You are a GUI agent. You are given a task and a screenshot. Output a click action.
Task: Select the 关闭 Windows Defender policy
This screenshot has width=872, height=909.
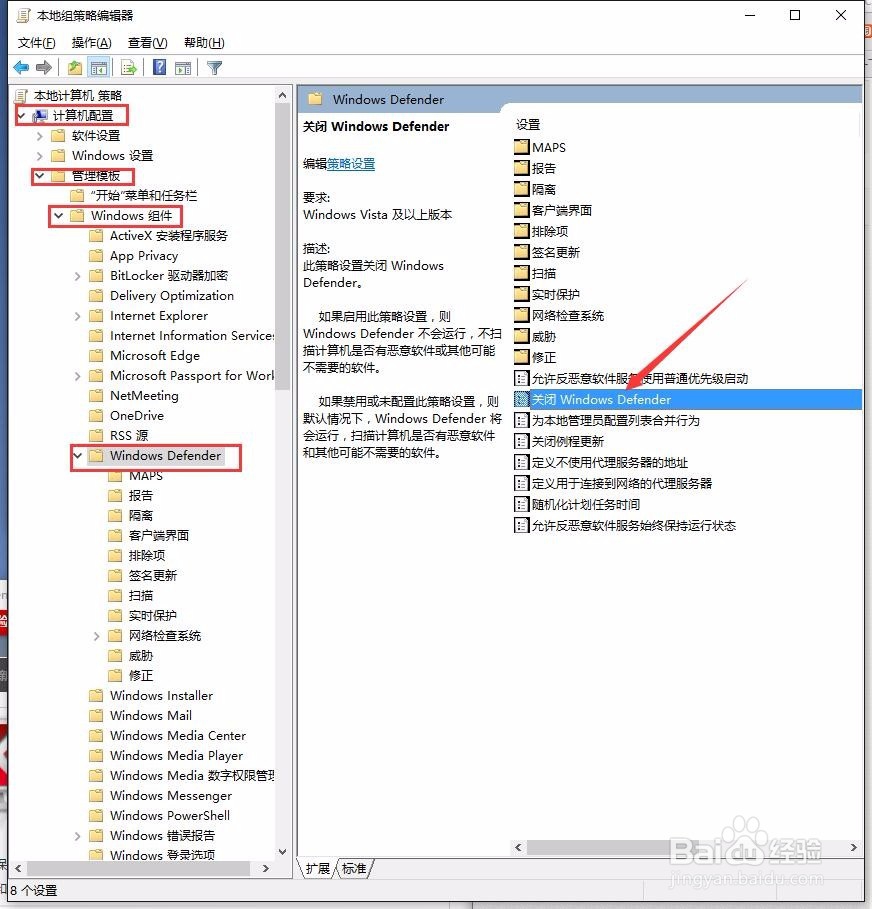(687, 399)
